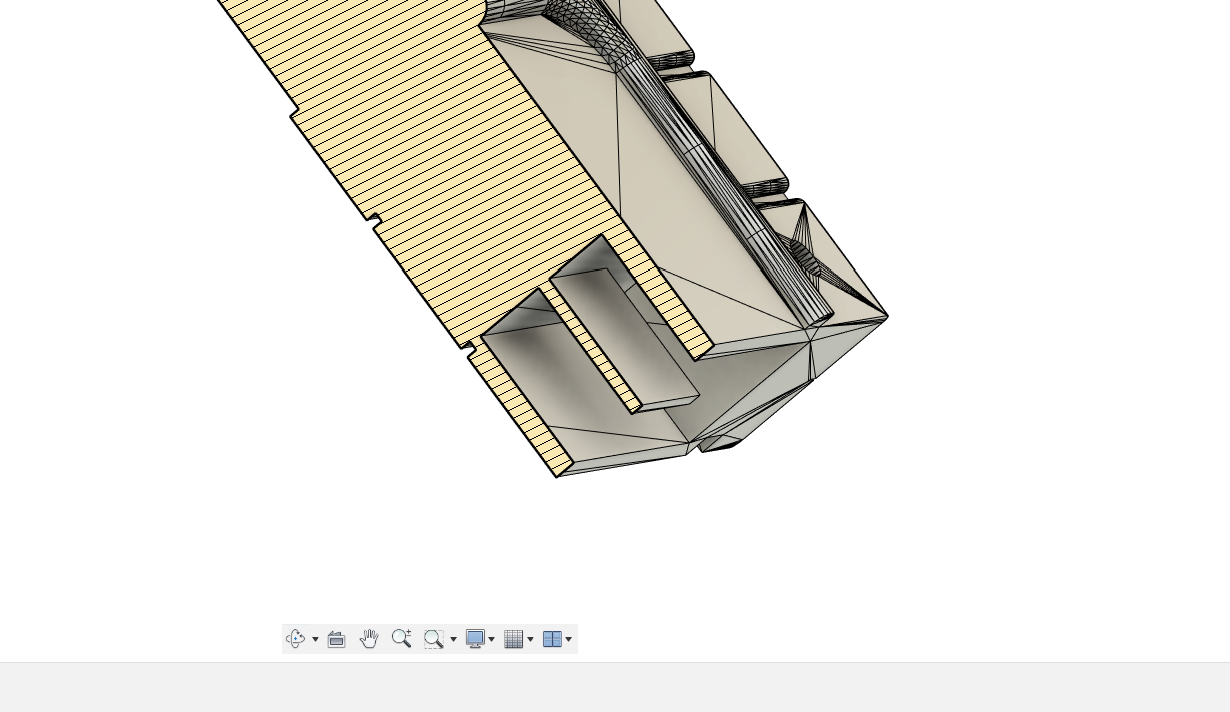1230x712 pixels.
Task: Open Display Settings monitor icon
Action: coord(475,639)
